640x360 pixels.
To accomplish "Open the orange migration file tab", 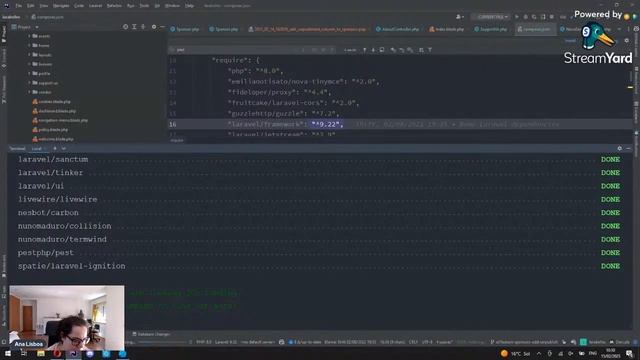I will click(307, 29).
